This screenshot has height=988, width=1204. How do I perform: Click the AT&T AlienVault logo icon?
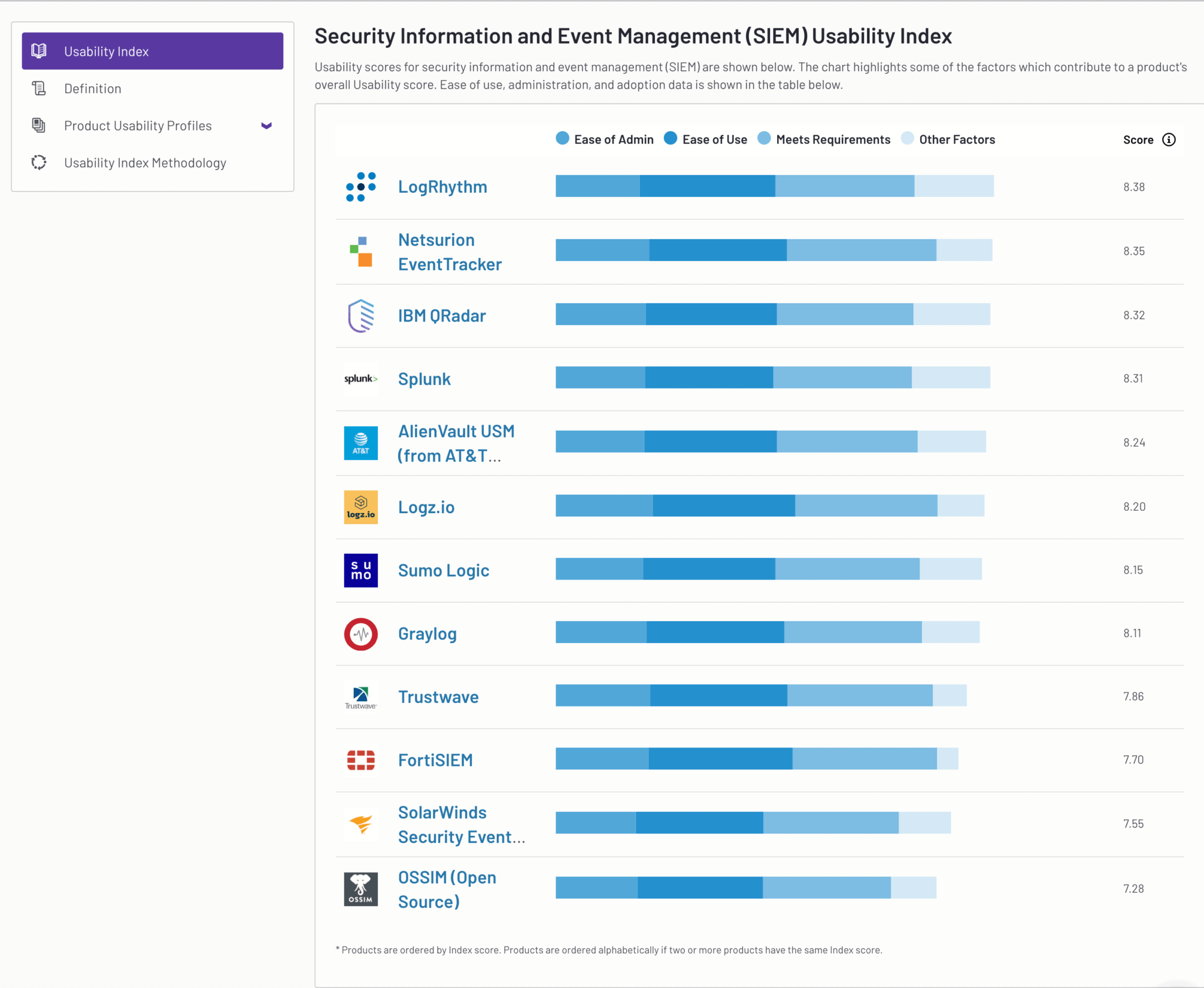point(360,443)
